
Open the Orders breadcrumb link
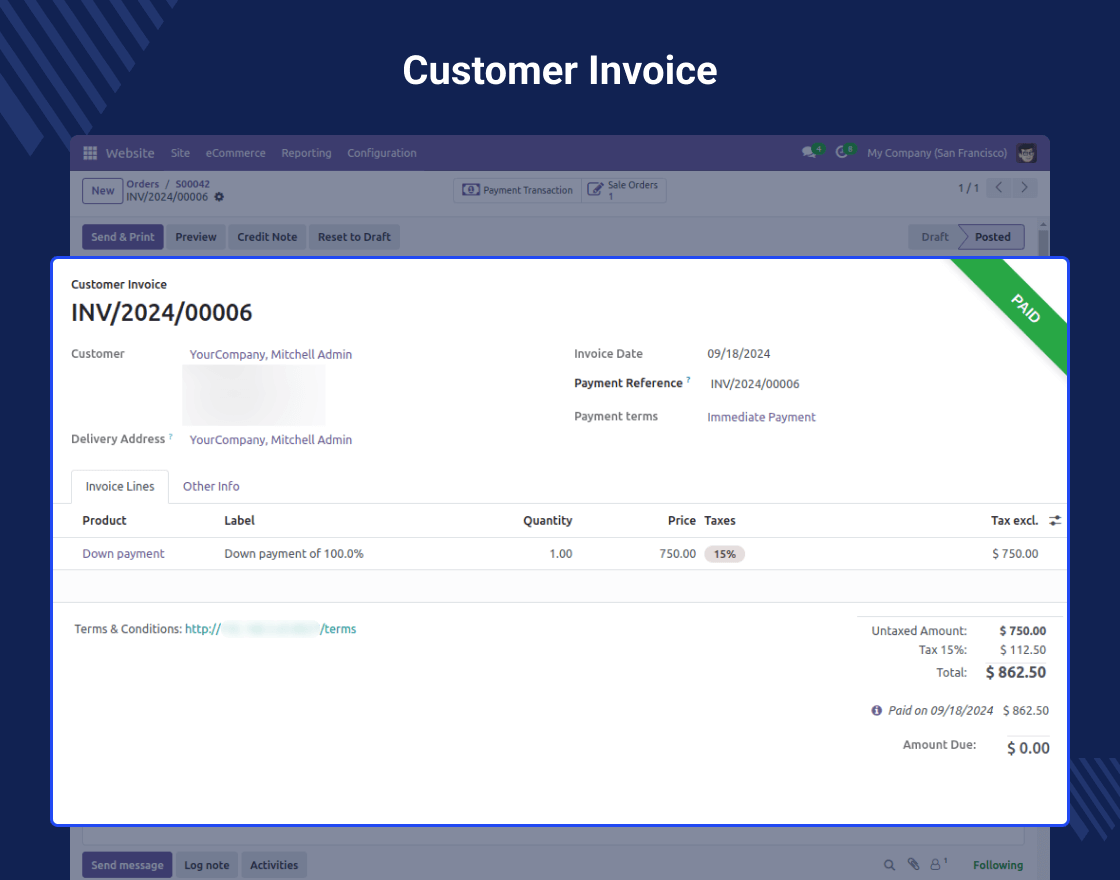(143, 184)
